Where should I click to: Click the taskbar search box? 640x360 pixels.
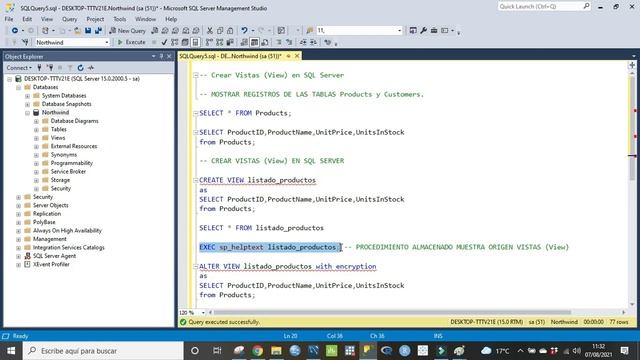[103, 351]
